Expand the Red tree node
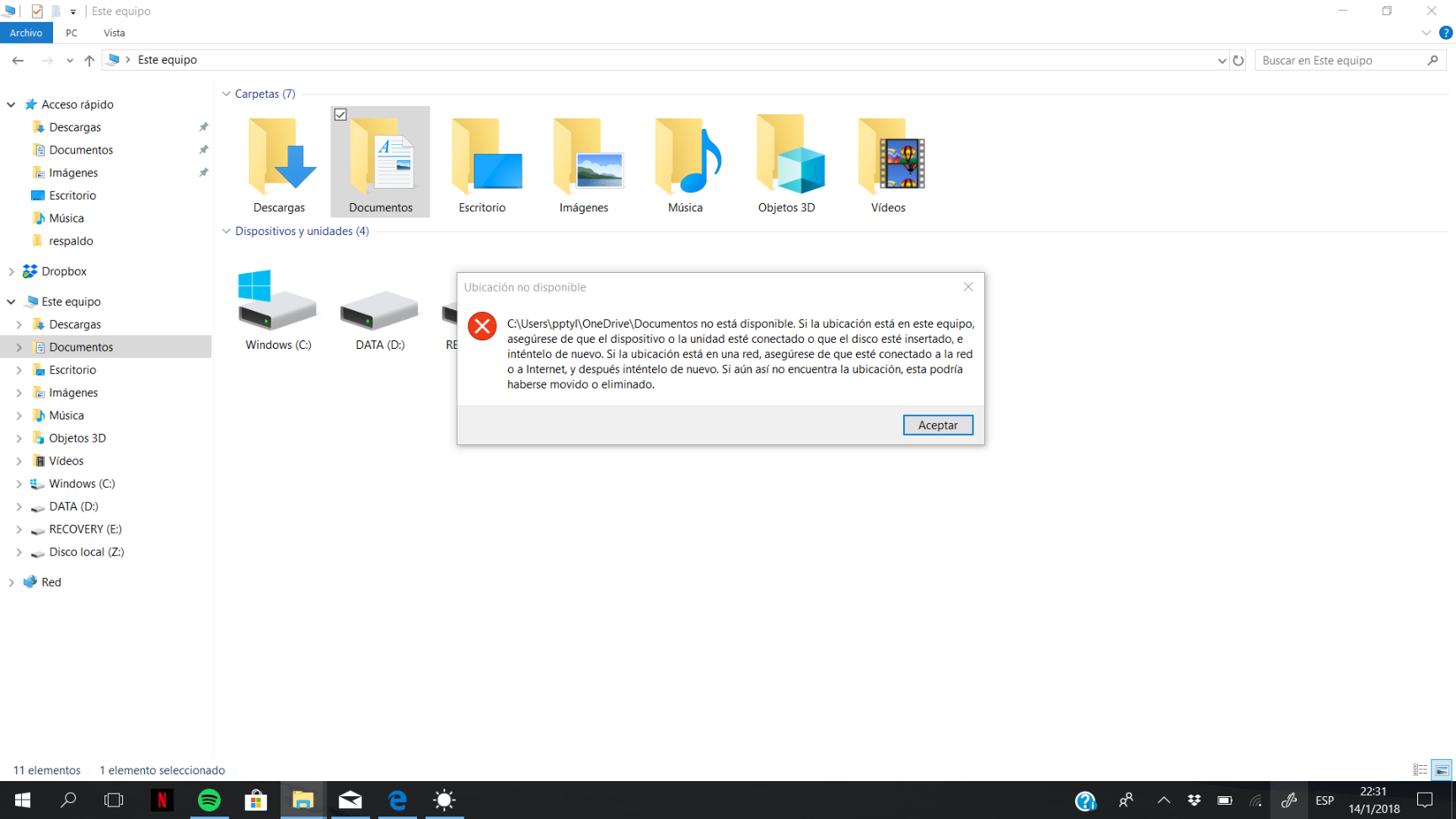Image resolution: width=1456 pixels, height=819 pixels. (11, 582)
